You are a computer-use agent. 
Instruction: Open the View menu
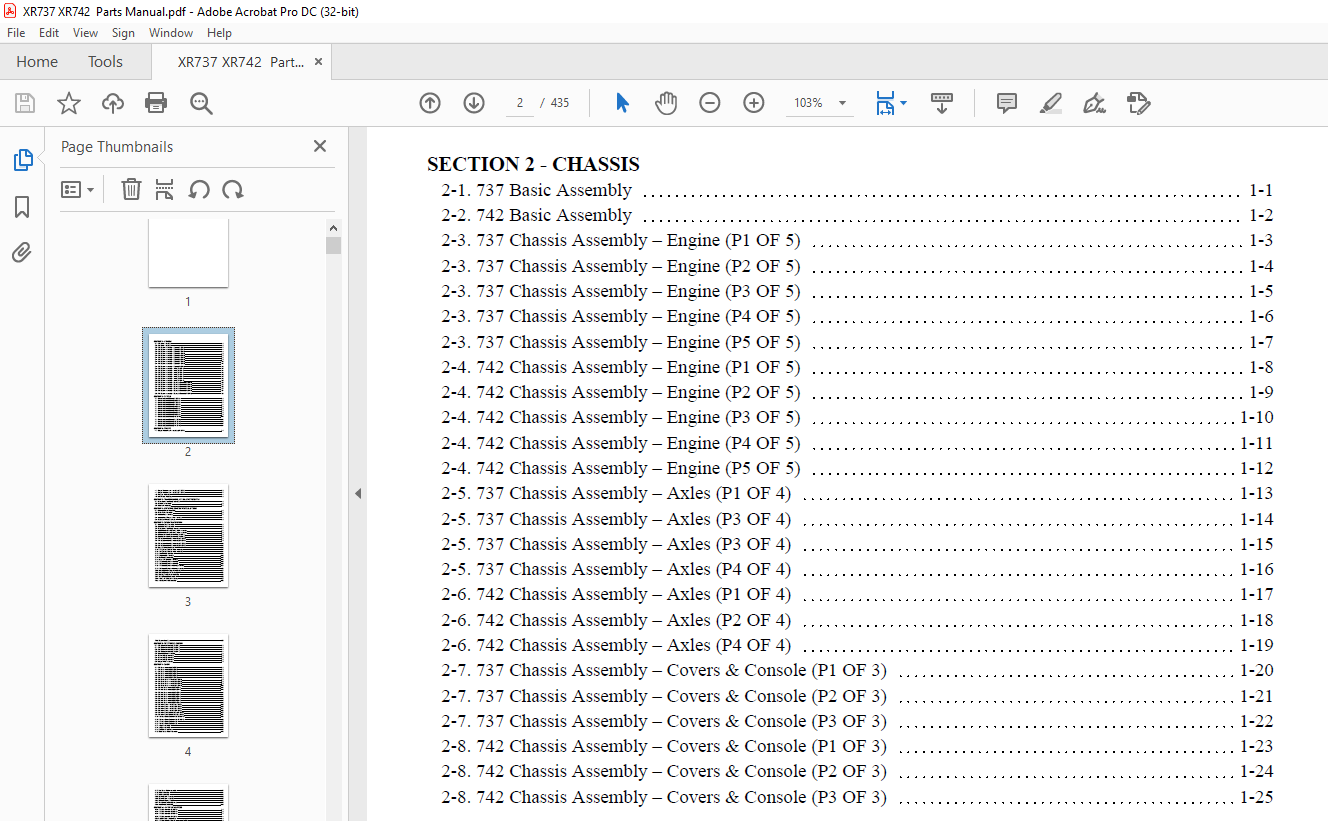click(x=85, y=33)
